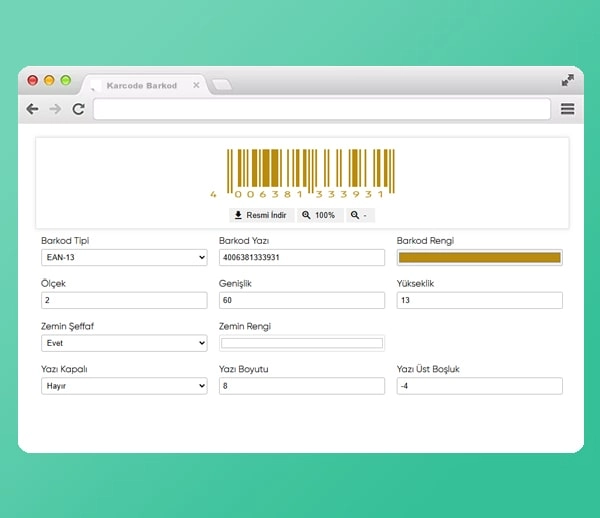Click the browser address bar
This screenshot has width=600, height=518.
click(322, 109)
